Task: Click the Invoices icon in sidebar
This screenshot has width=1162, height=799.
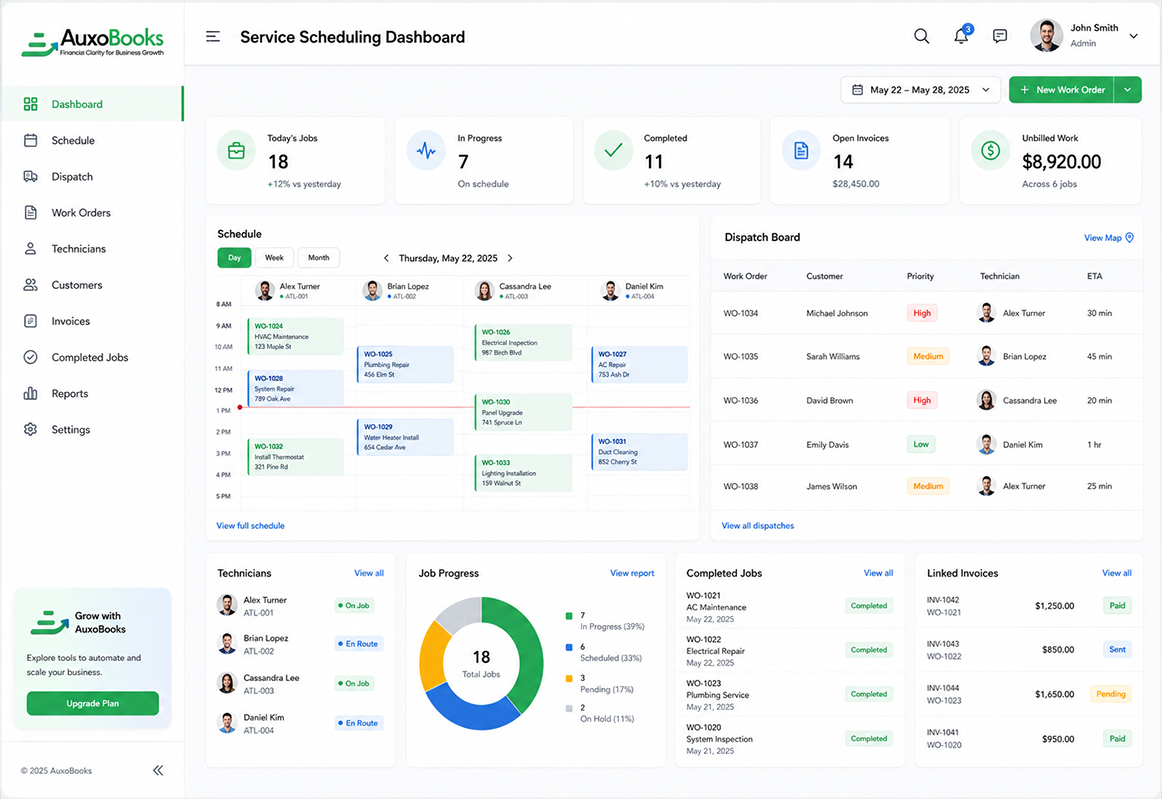Action: pos(30,321)
